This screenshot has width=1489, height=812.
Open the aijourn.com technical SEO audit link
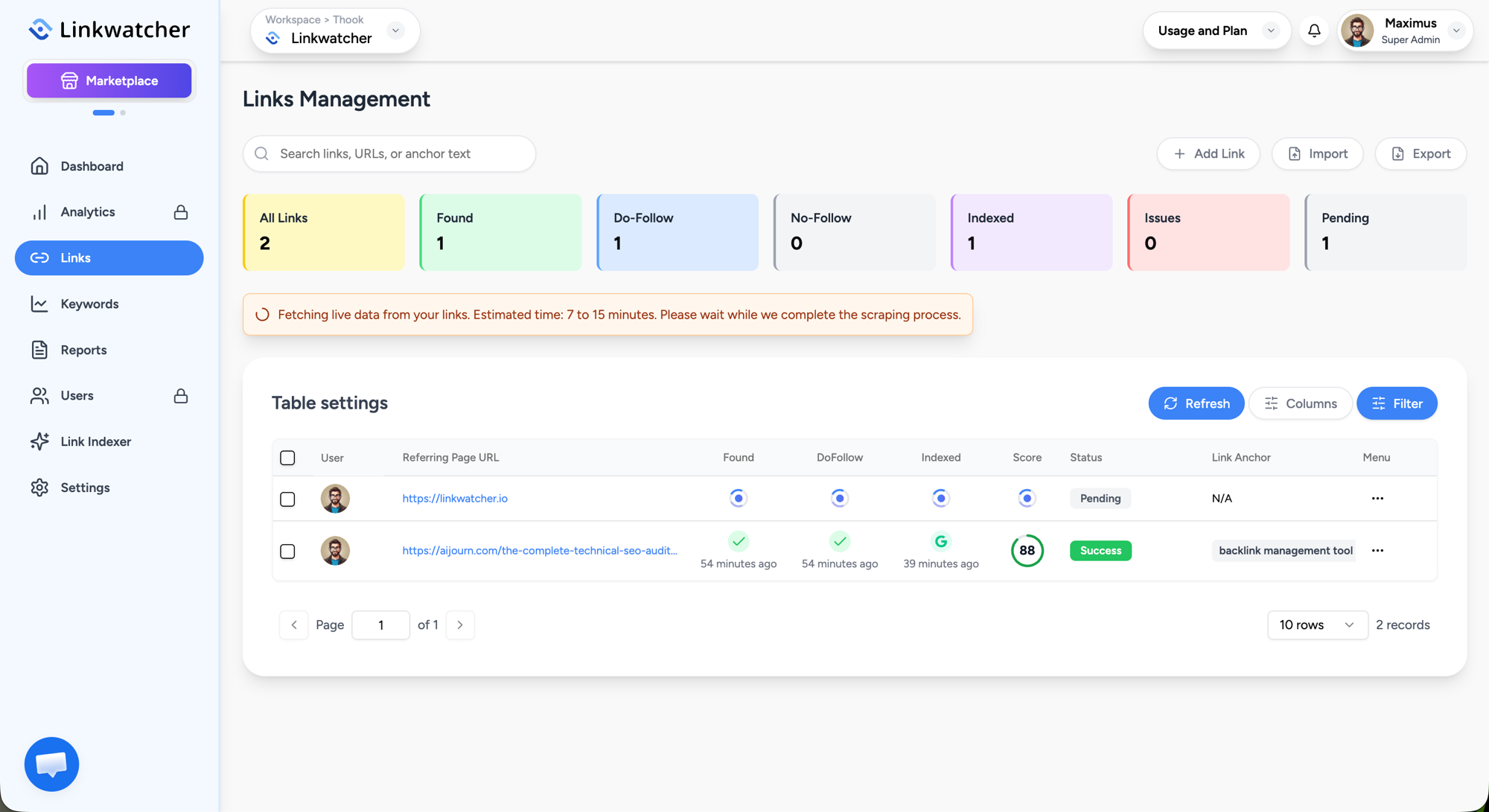pos(540,551)
